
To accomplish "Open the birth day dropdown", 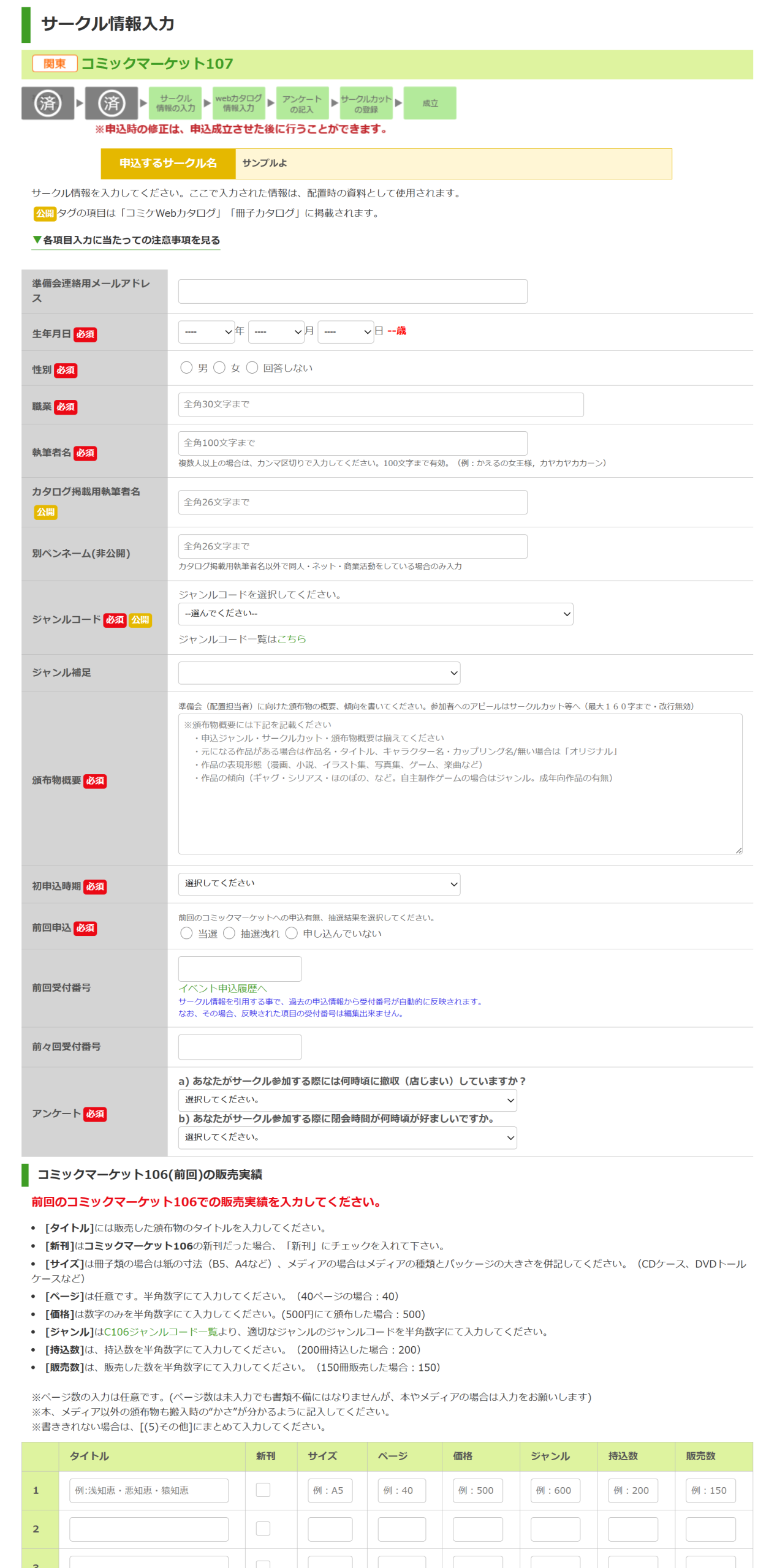I will 346,332.
